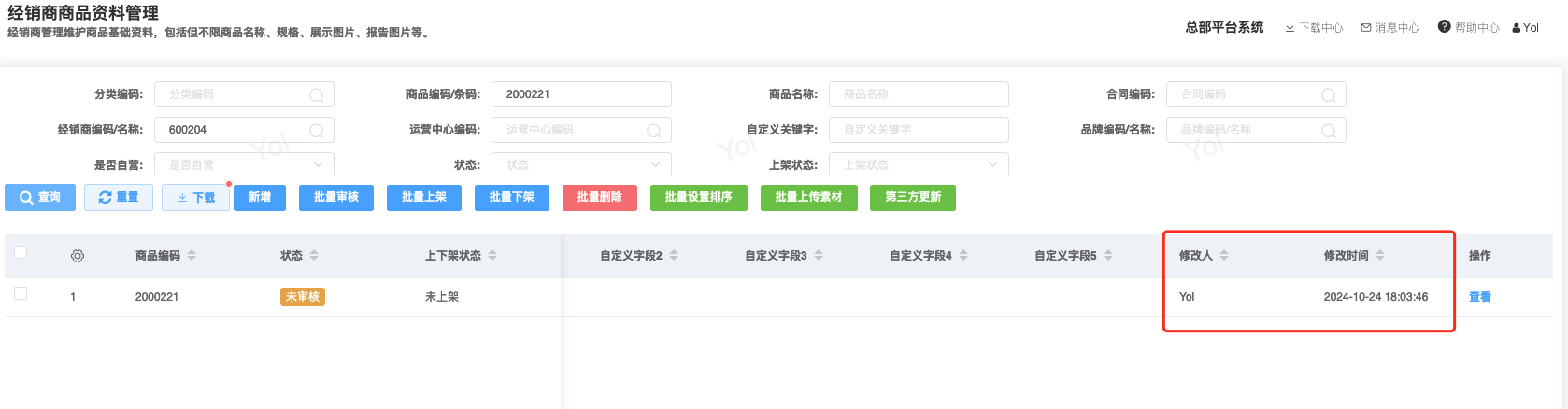Screen dimensions: 1568x409
Task: Click the search icon in 分类编码 field
Action: tap(317, 95)
